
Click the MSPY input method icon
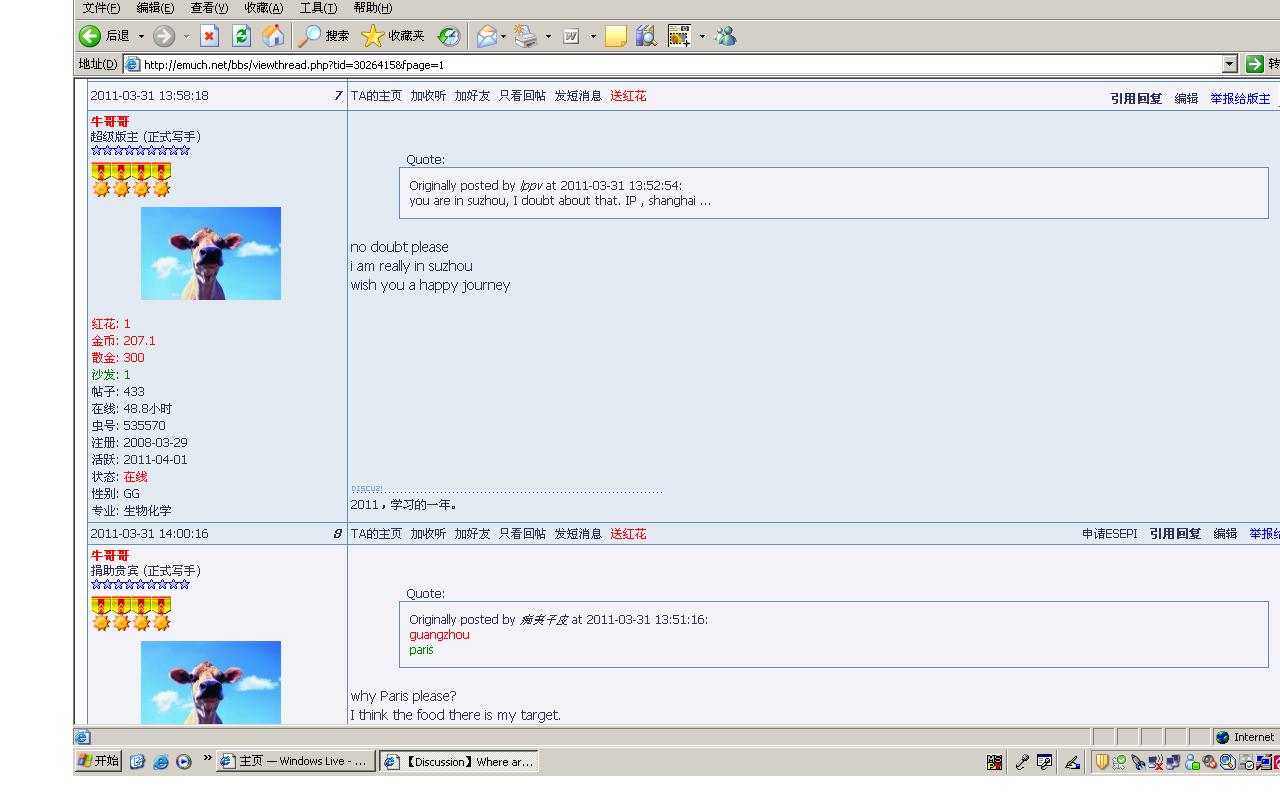click(994, 762)
